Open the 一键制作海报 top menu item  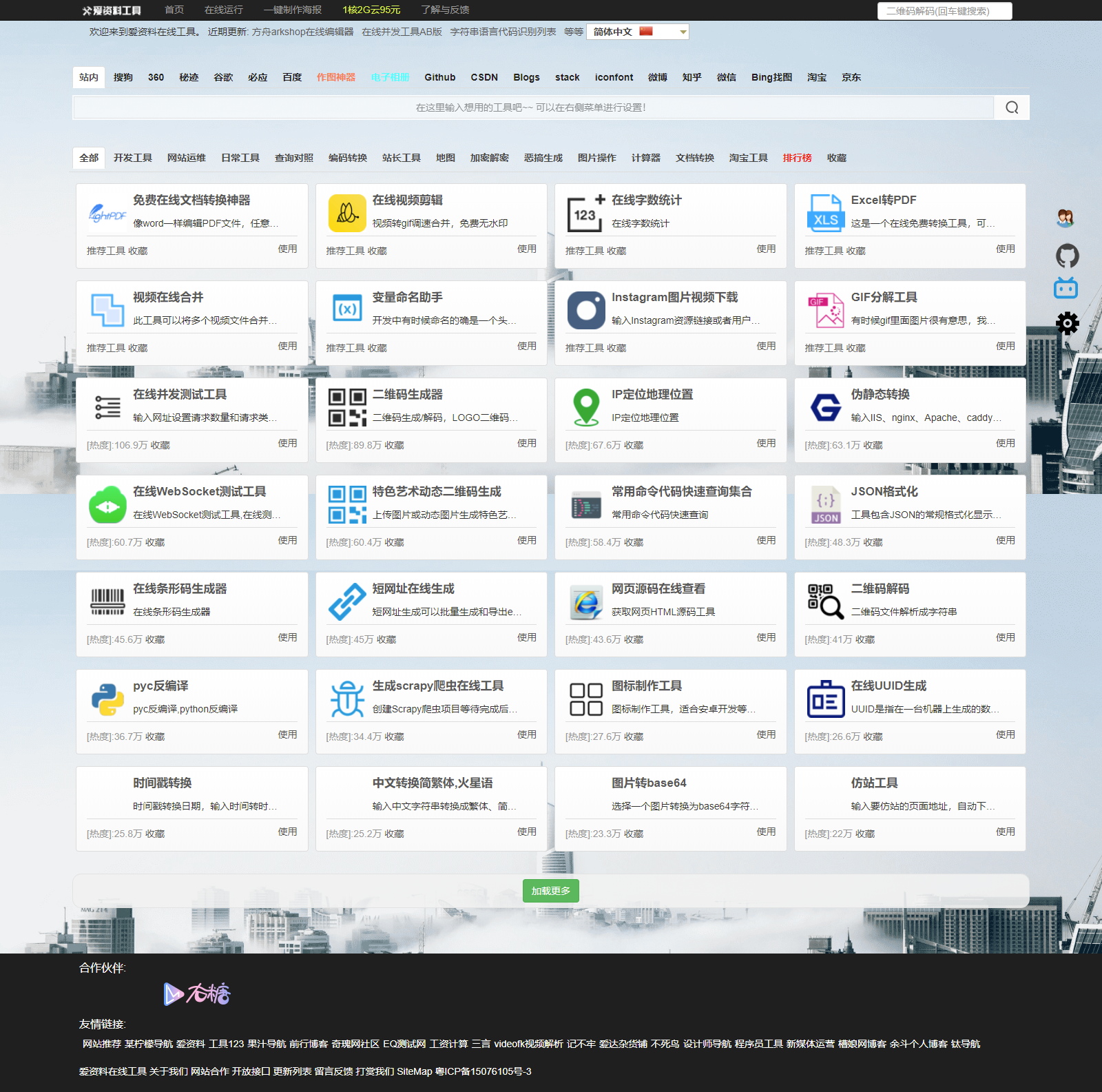[293, 10]
